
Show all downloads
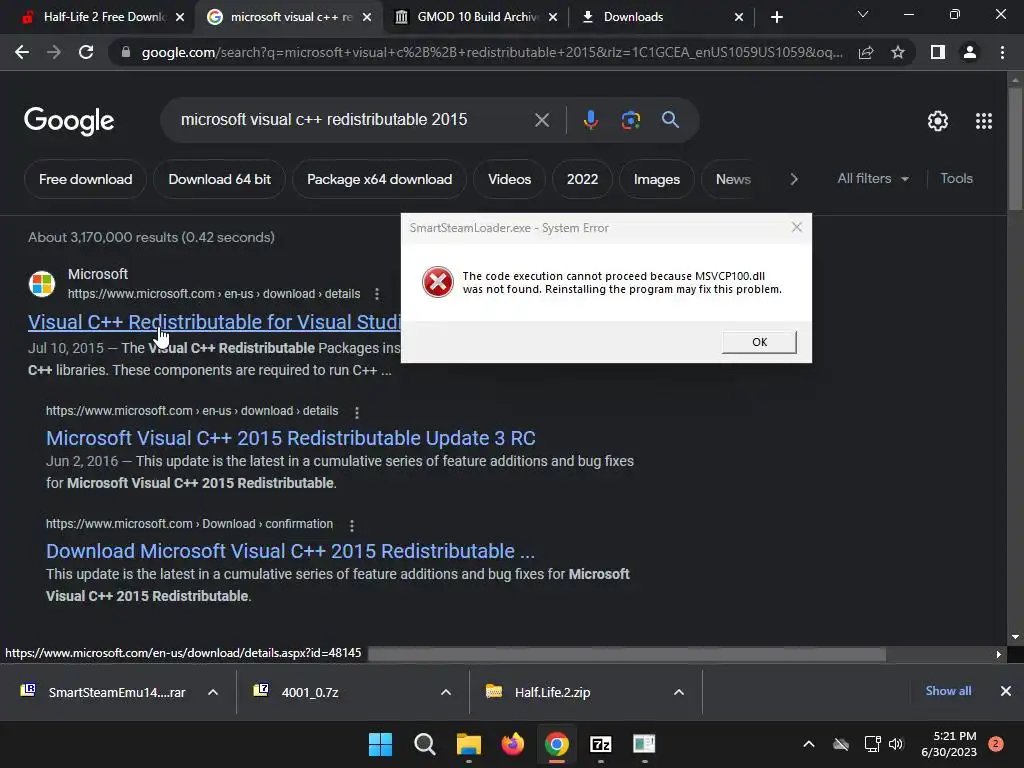coord(948,691)
